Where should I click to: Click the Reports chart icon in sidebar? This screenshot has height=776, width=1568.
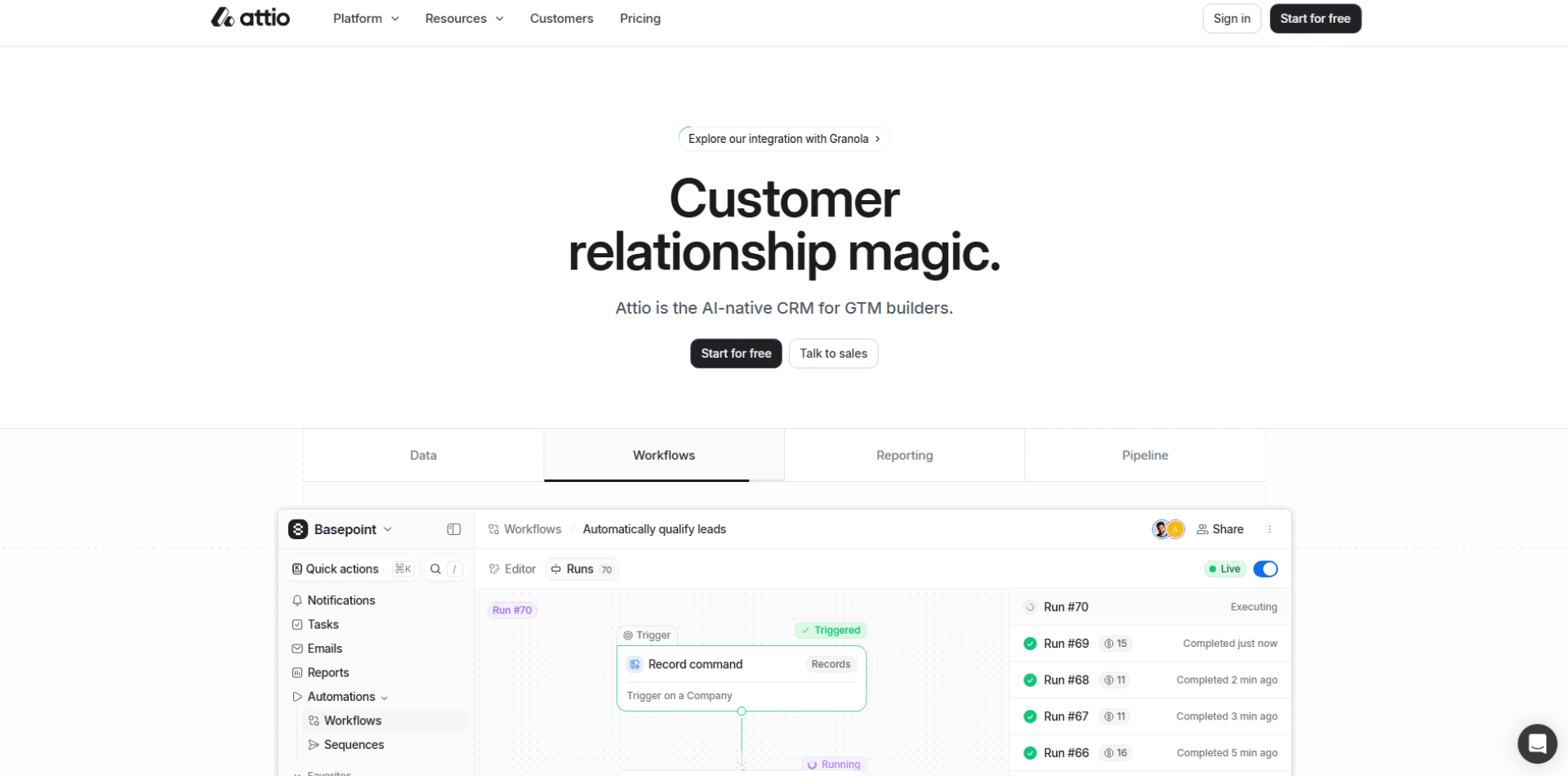[297, 671]
